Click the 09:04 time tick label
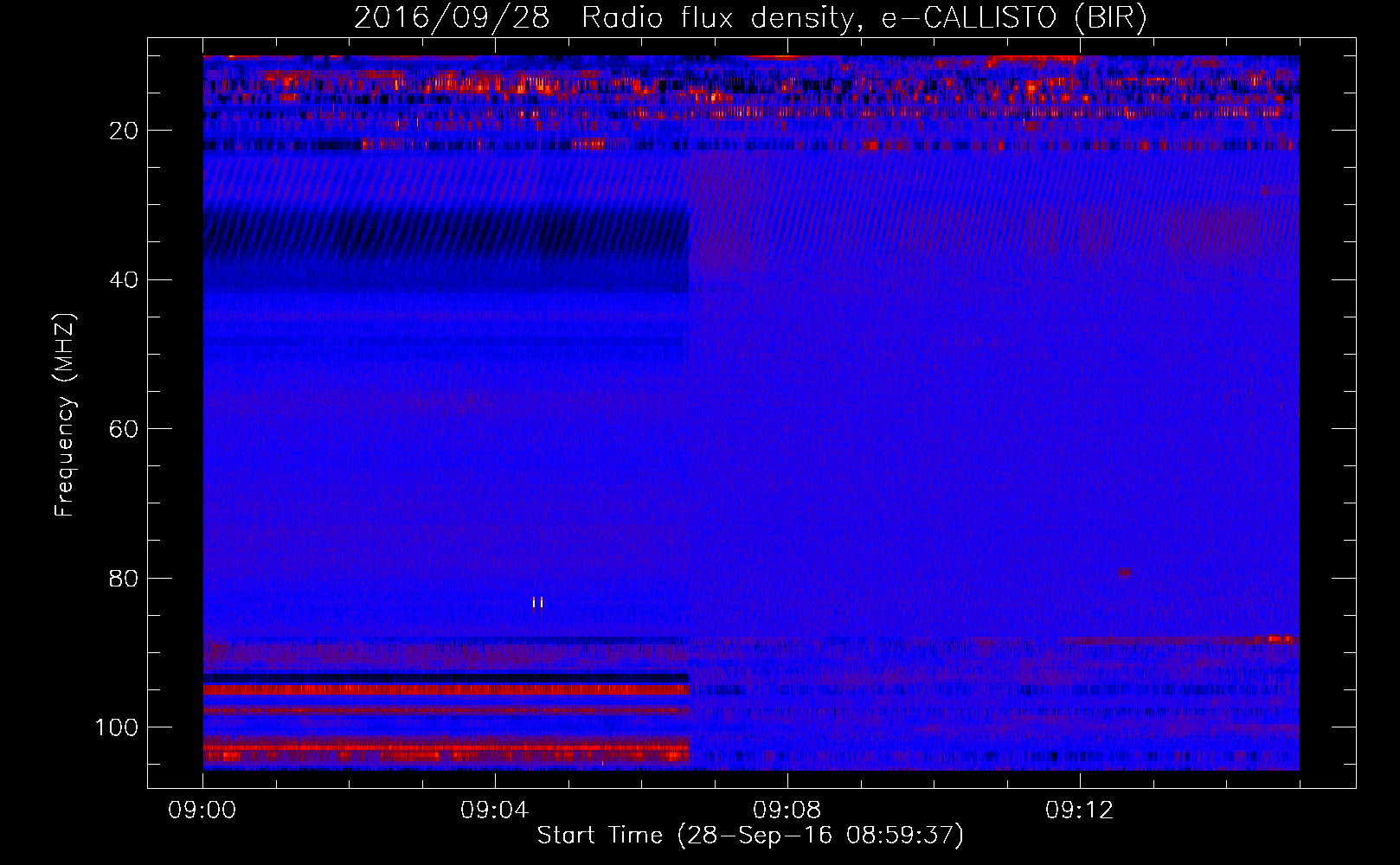This screenshot has width=1400, height=865. 495,811
